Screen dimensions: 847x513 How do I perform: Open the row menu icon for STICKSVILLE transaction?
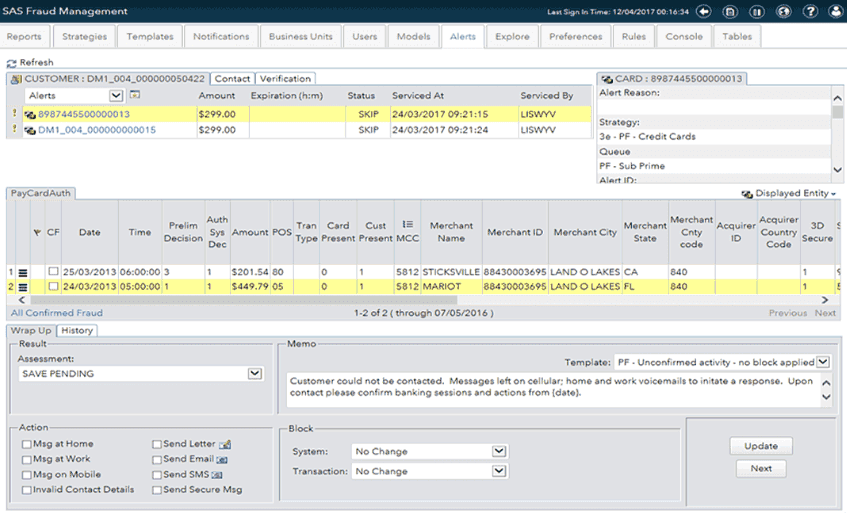[23, 273]
